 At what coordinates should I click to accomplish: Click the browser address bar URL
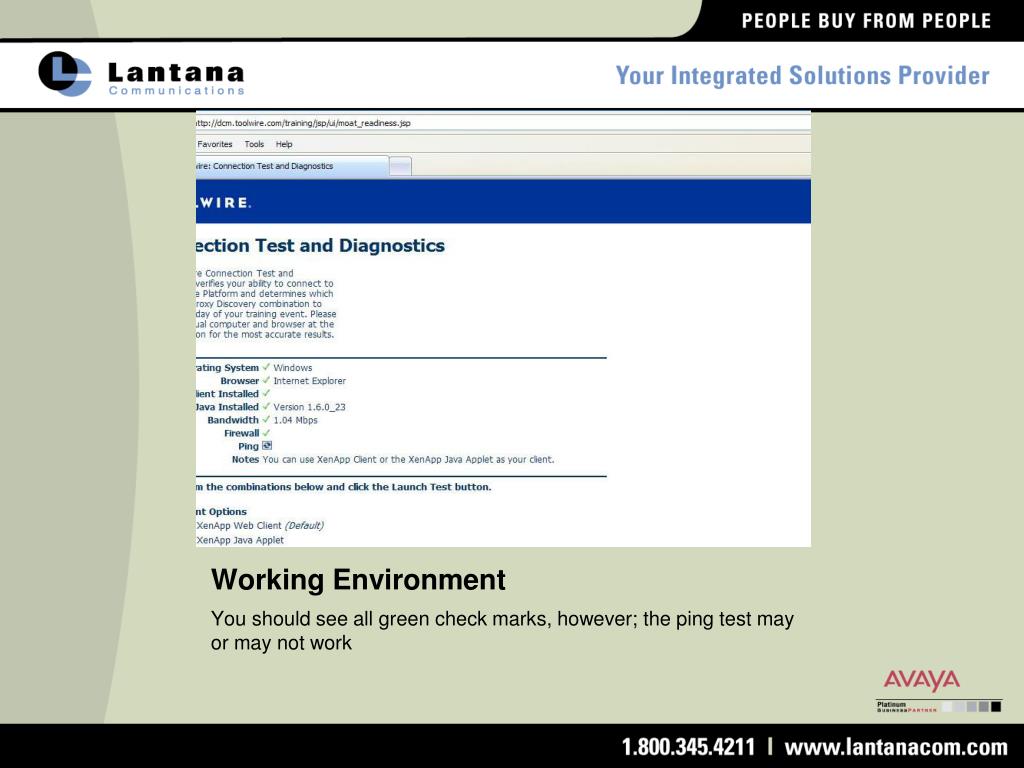click(304, 123)
